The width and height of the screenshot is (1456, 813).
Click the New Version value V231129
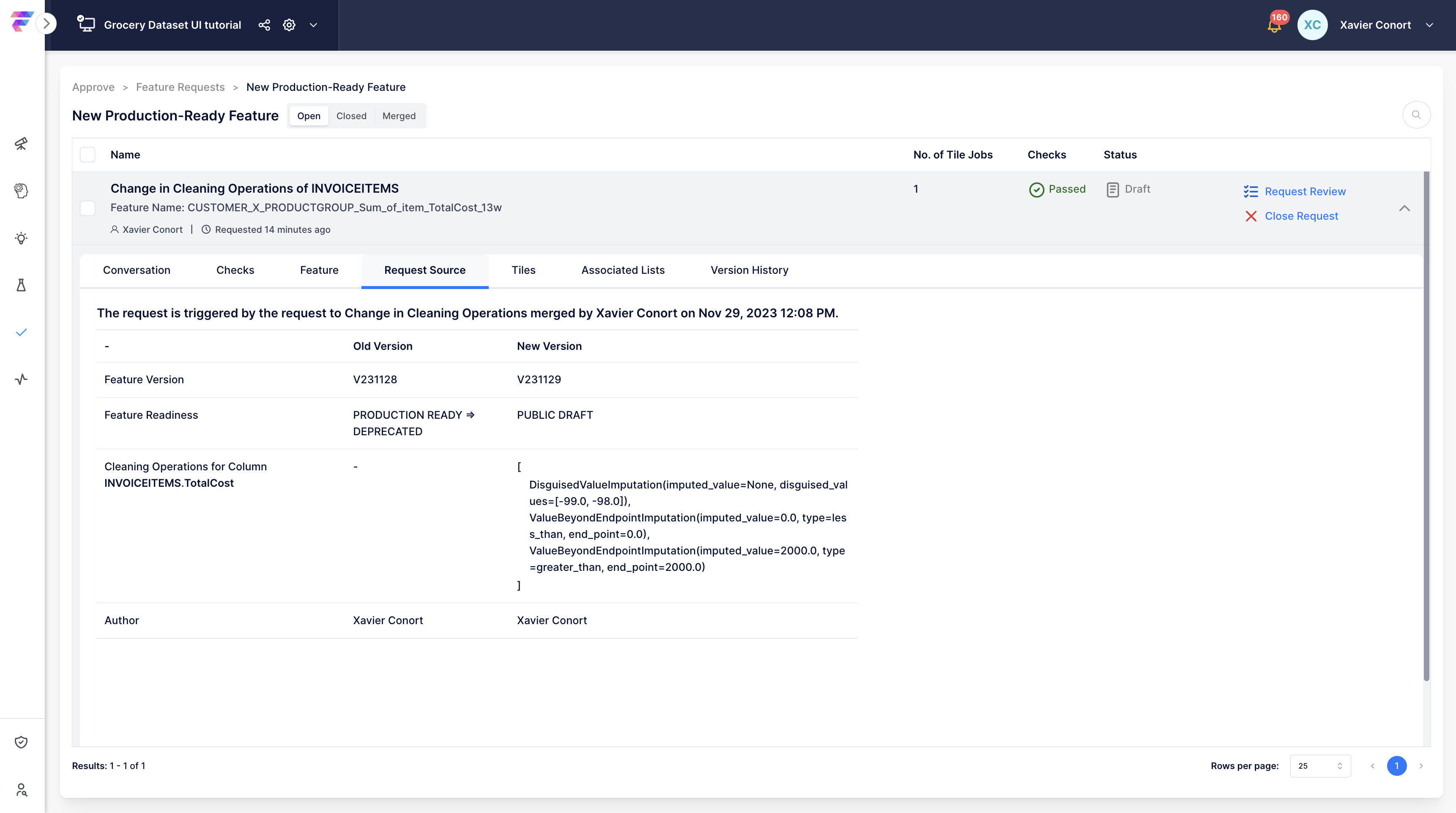(x=539, y=379)
